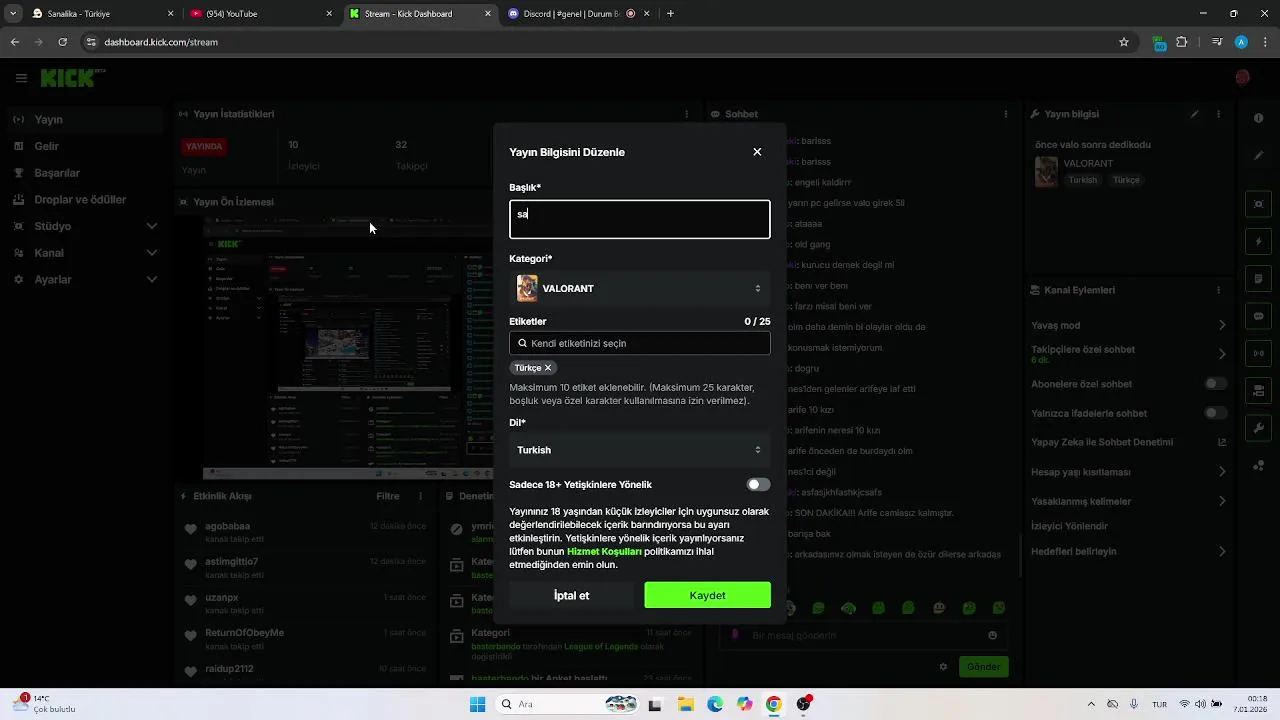Open Droplar ve ödüller sidebar item
Image resolution: width=1280 pixels, height=720 pixels.
(85, 199)
